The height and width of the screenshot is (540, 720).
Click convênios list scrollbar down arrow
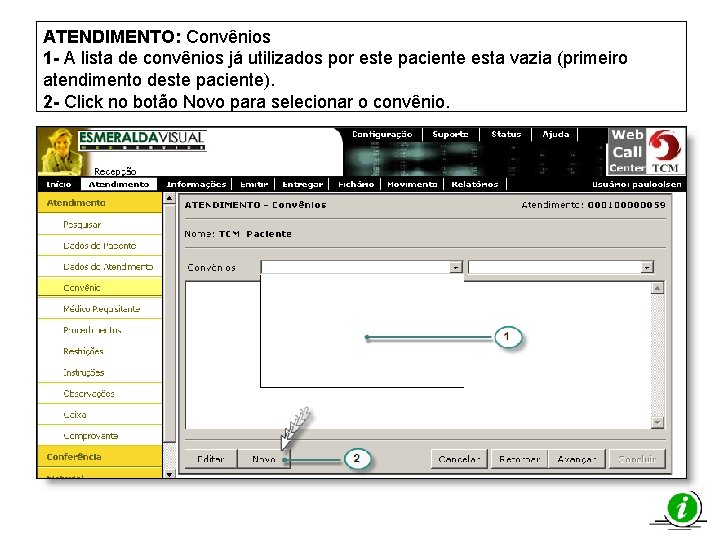[x=658, y=422]
